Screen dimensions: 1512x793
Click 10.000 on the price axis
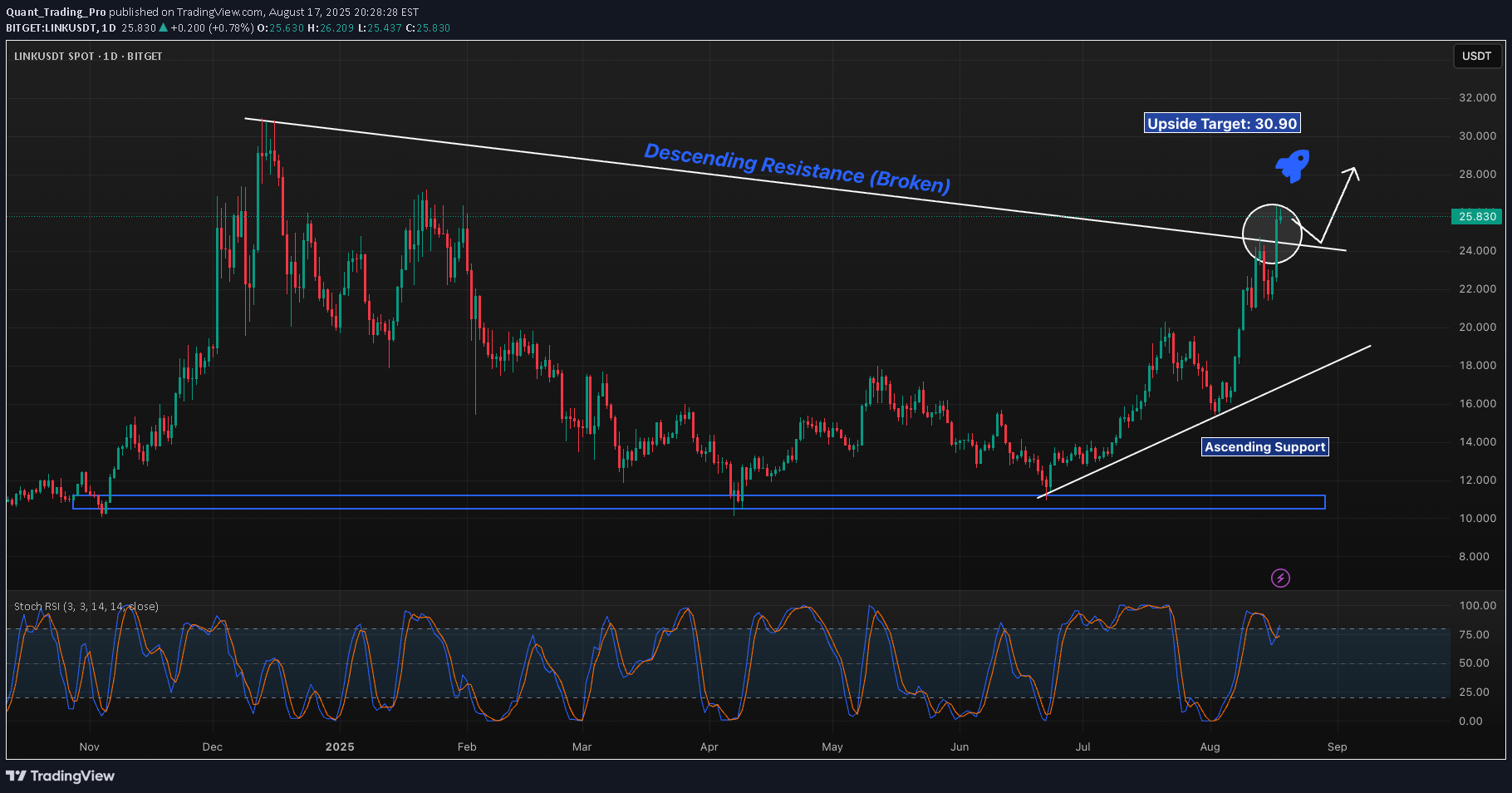click(x=1477, y=518)
